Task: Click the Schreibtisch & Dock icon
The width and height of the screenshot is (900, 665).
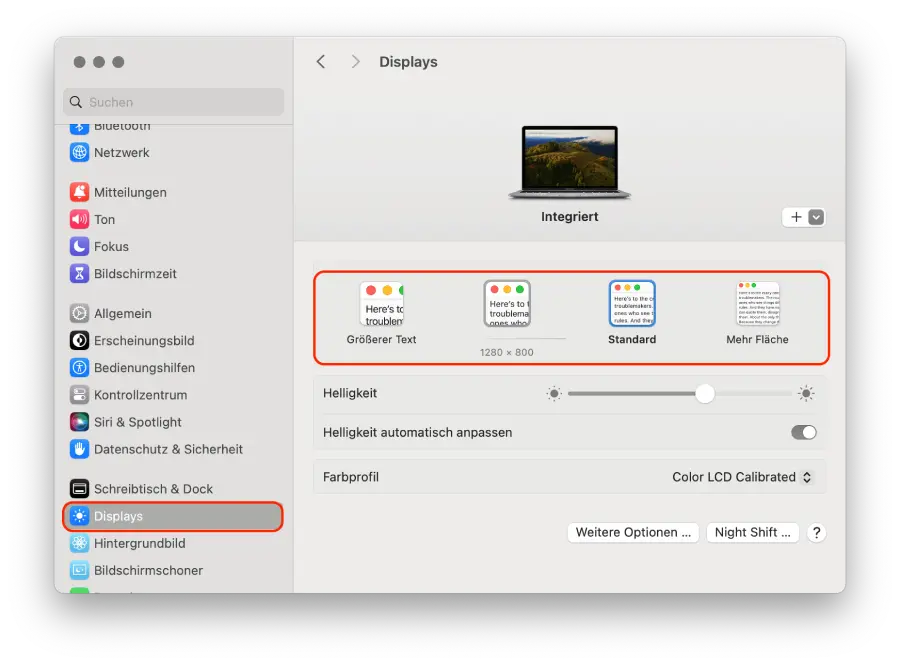Action: click(79, 489)
